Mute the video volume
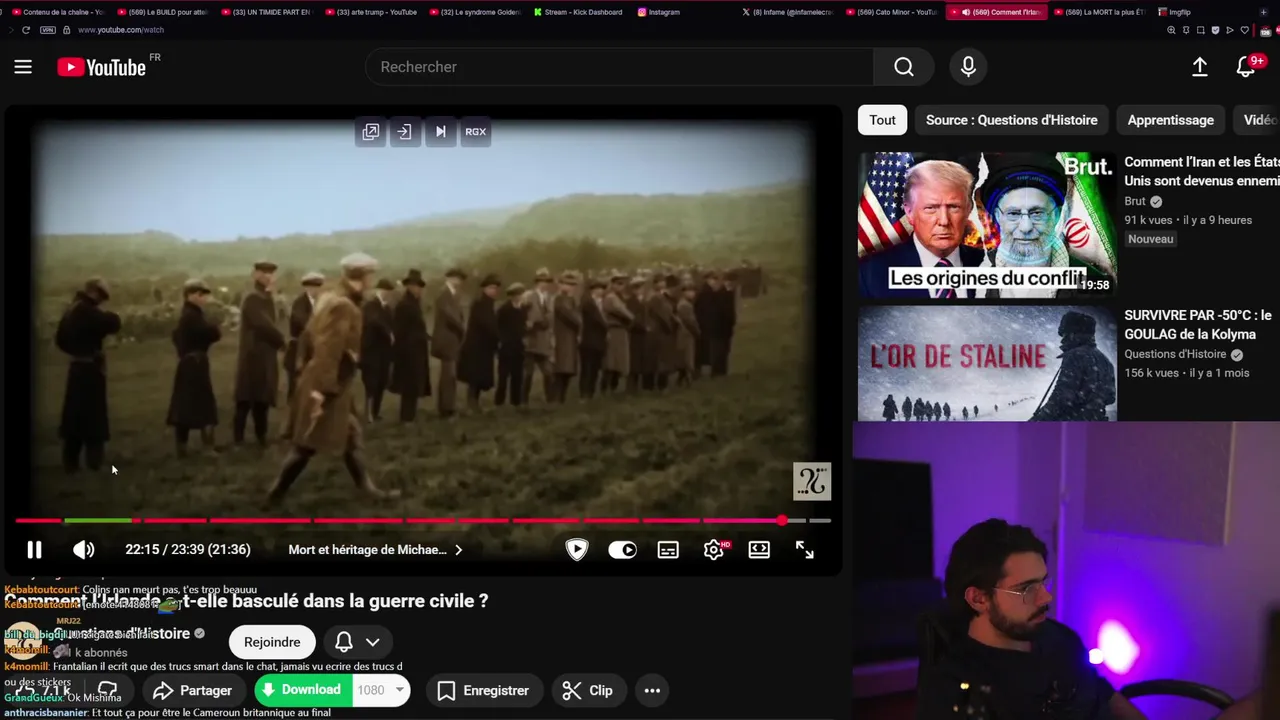 click(84, 550)
